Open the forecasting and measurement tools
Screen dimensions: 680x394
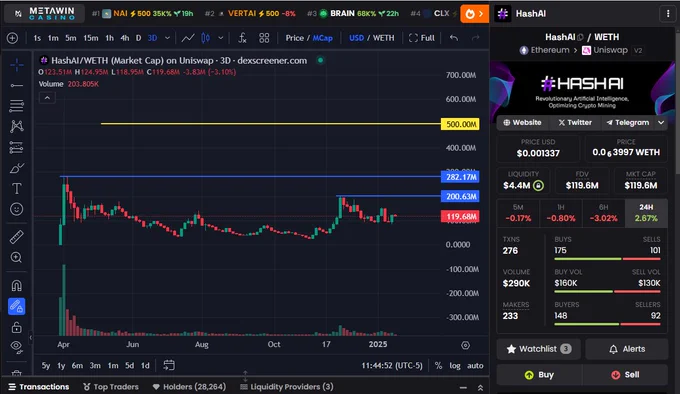pos(16,147)
